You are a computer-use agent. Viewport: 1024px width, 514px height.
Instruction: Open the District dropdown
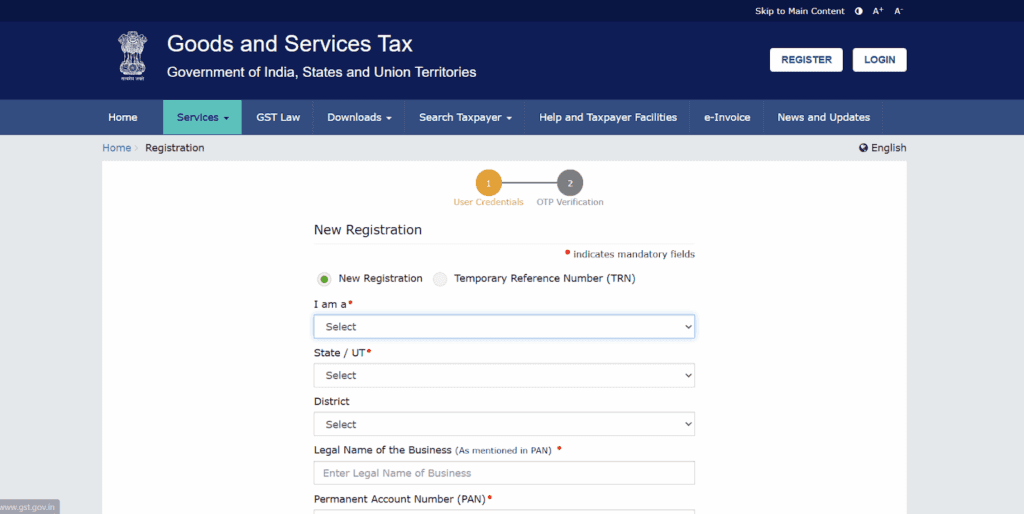(x=504, y=424)
